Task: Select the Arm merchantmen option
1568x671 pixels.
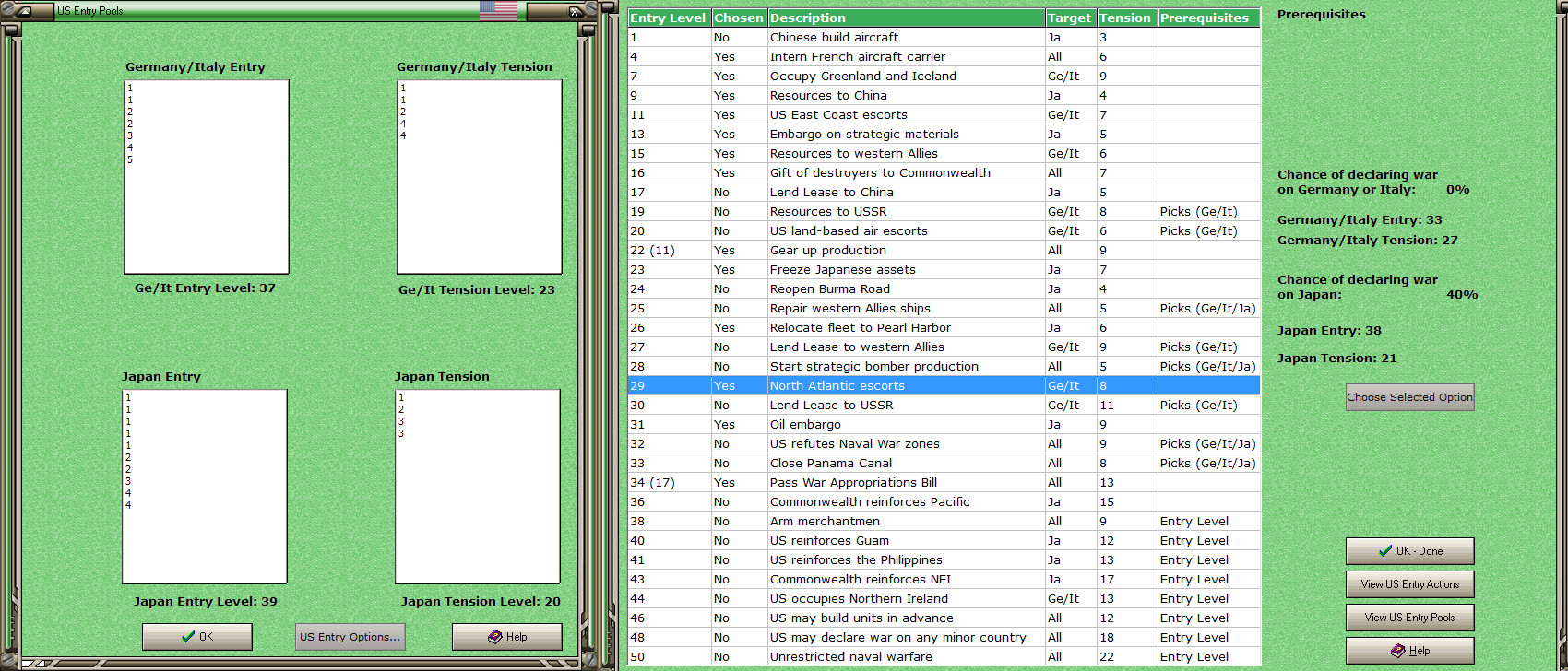Action: 944,521
